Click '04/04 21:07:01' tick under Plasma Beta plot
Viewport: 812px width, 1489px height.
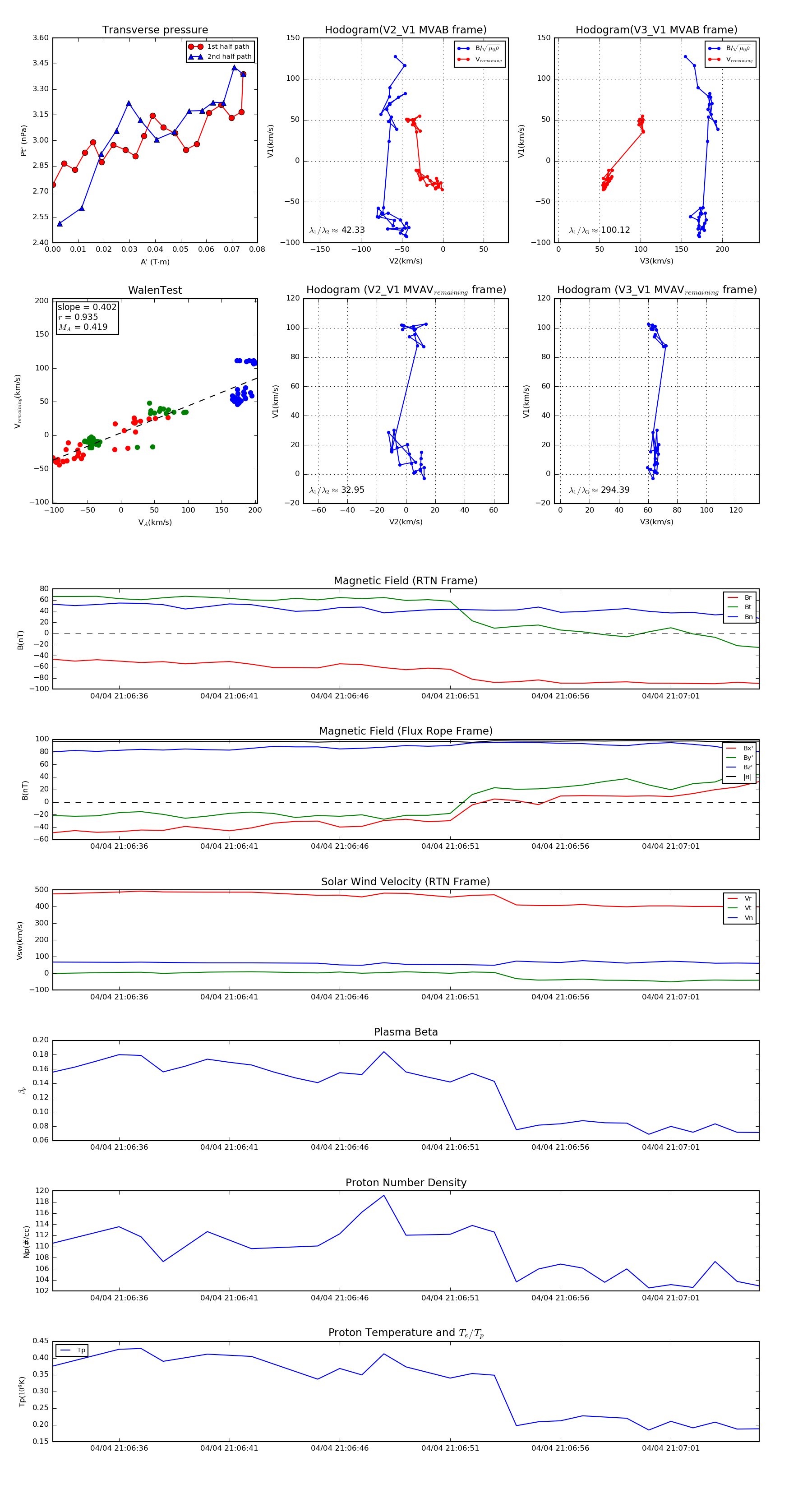[x=670, y=1147]
